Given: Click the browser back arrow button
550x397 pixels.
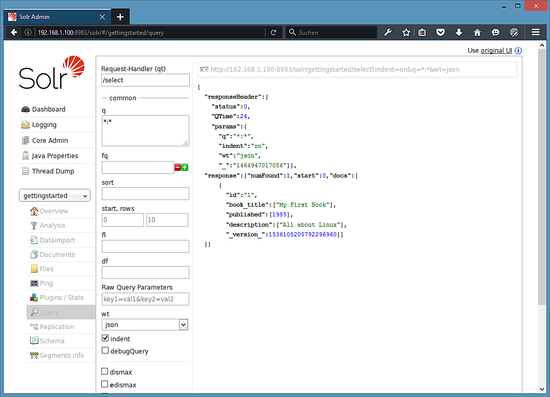Looking at the screenshot, I should click(14, 32).
